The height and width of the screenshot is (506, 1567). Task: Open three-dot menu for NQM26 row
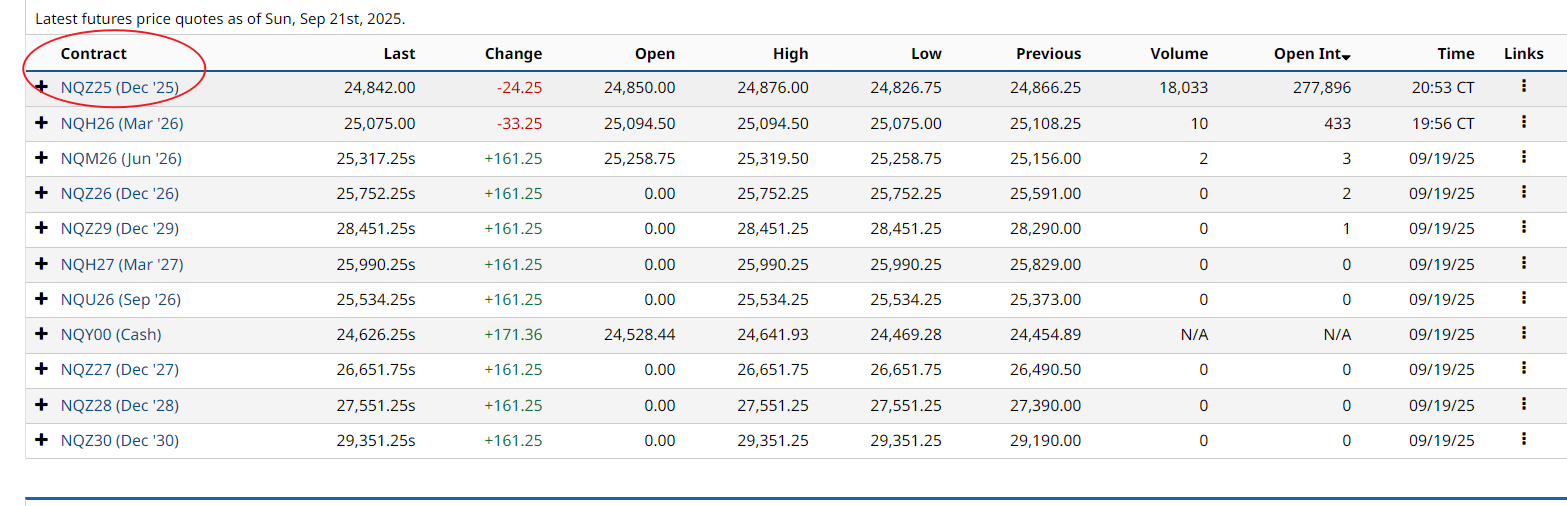1523,157
